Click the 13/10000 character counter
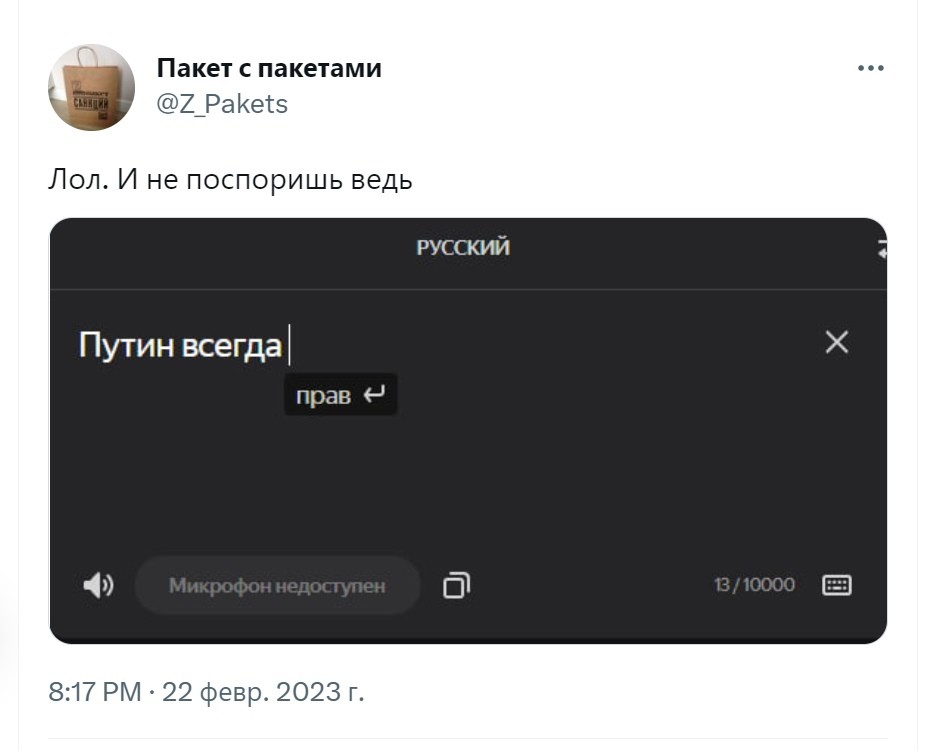The image size is (929, 751). [x=754, y=585]
